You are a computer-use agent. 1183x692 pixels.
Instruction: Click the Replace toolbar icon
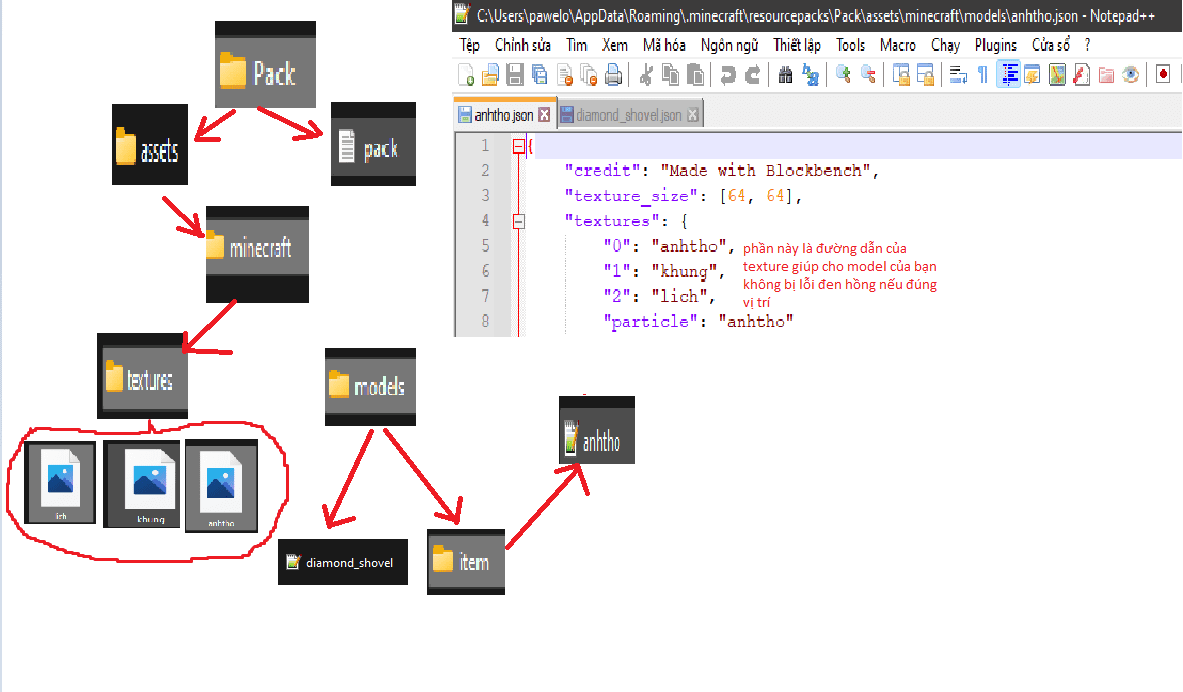pos(810,75)
